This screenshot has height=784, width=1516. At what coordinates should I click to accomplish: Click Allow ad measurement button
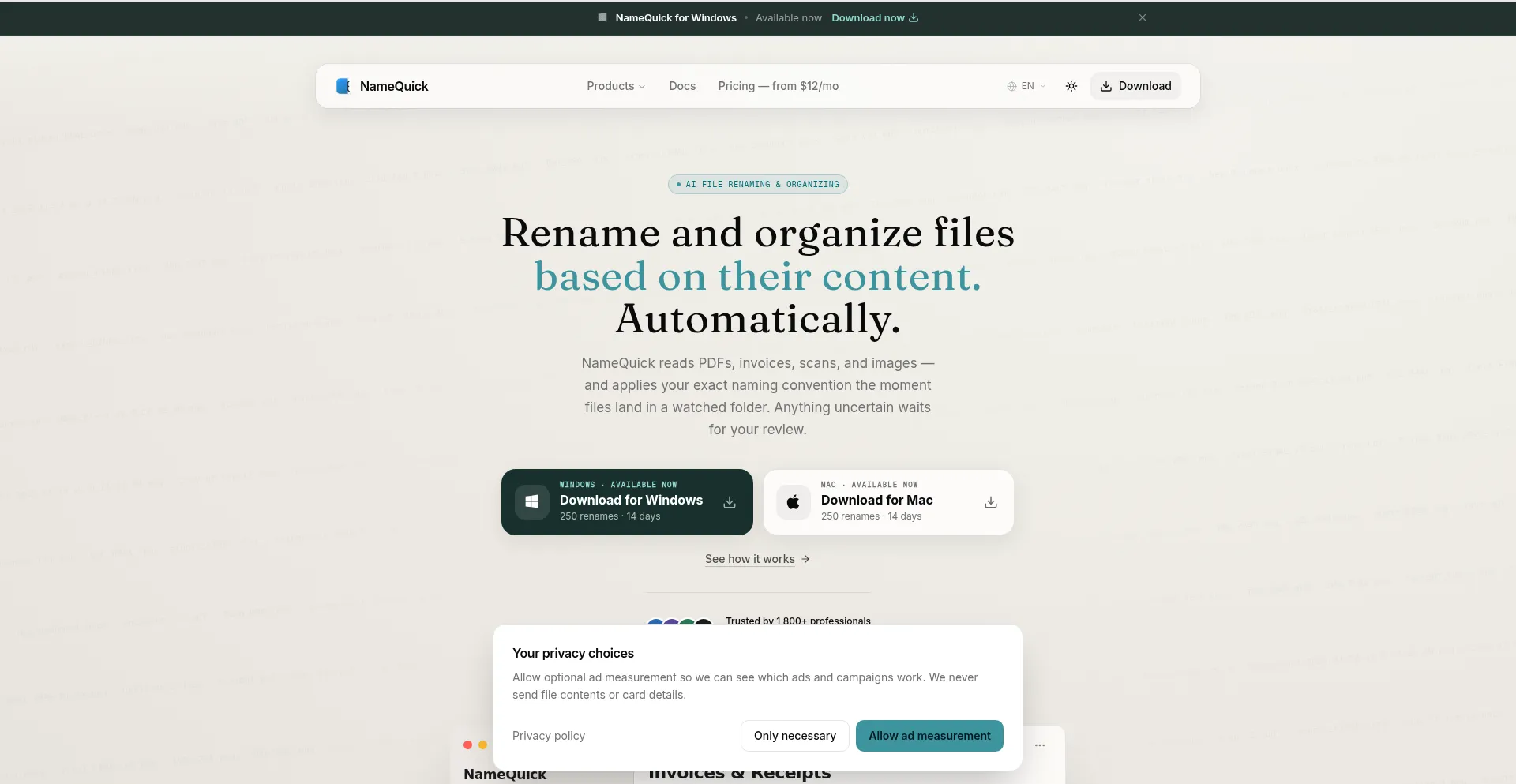[929, 736]
